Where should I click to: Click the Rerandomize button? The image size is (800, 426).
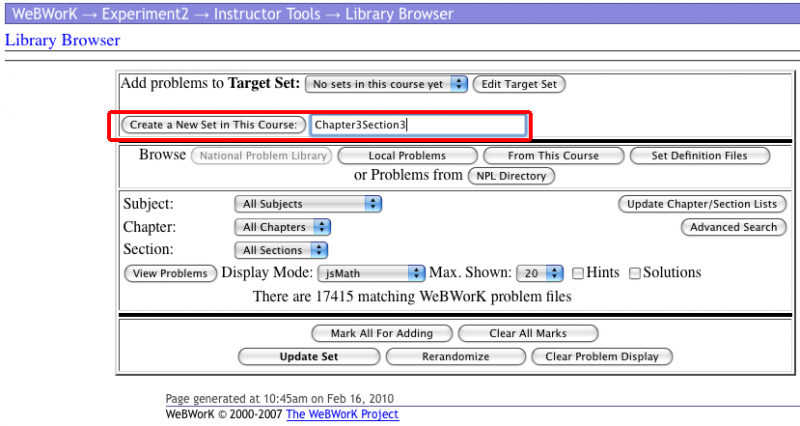pyautogui.click(x=456, y=357)
